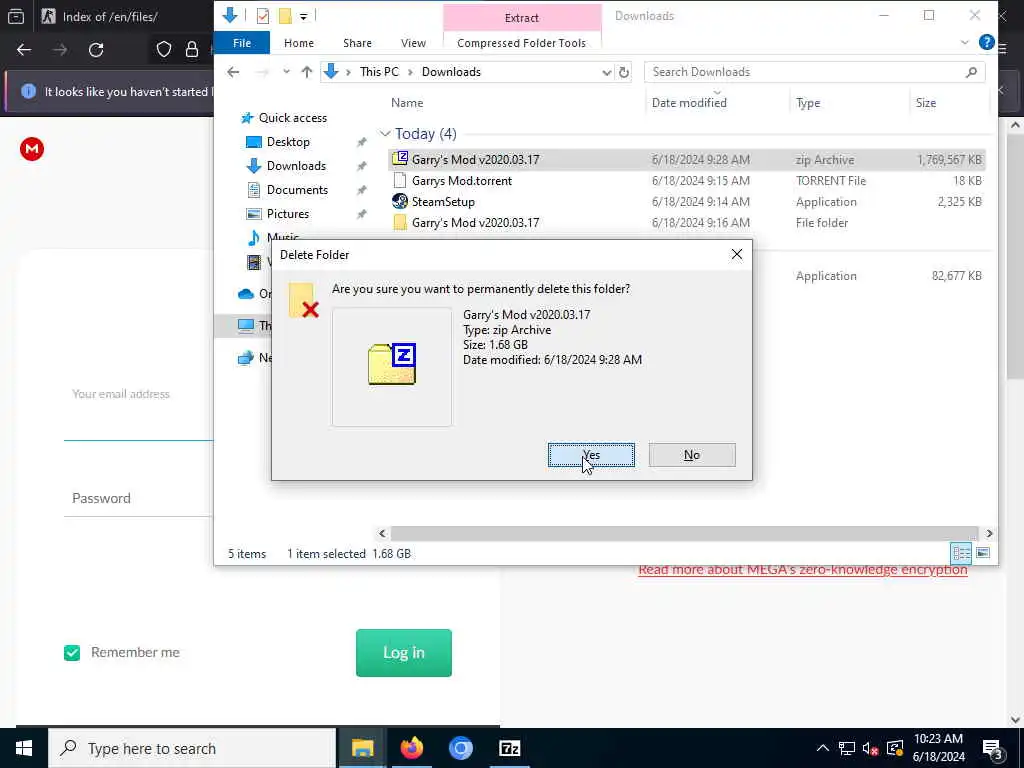This screenshot has width=1024, height=768.
Task: Sort by the Size column header
Action: 925,103
